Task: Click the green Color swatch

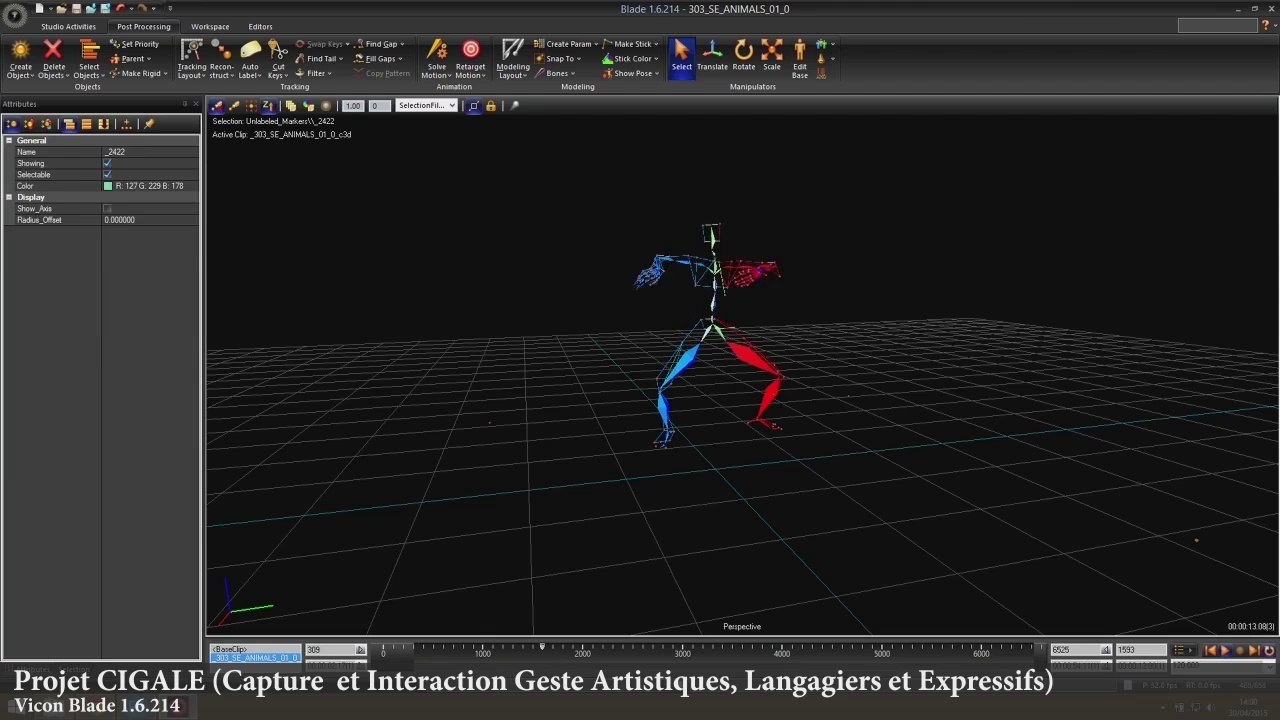Action: [108, 186]
